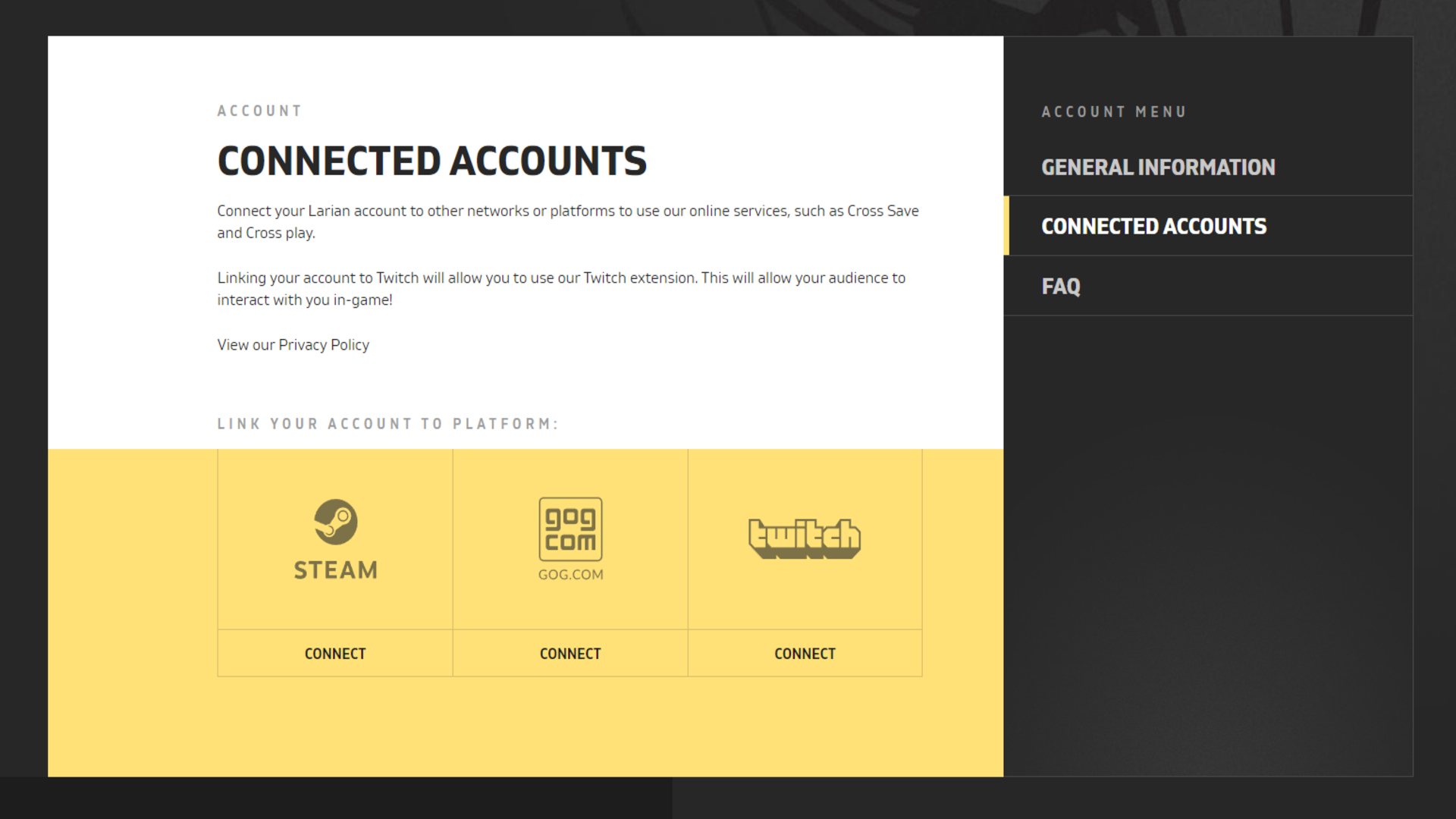Viewport: 1456px width, 819px height.
Task: Click the GOG.com square logo icon
Action: (x=570, y=529)
